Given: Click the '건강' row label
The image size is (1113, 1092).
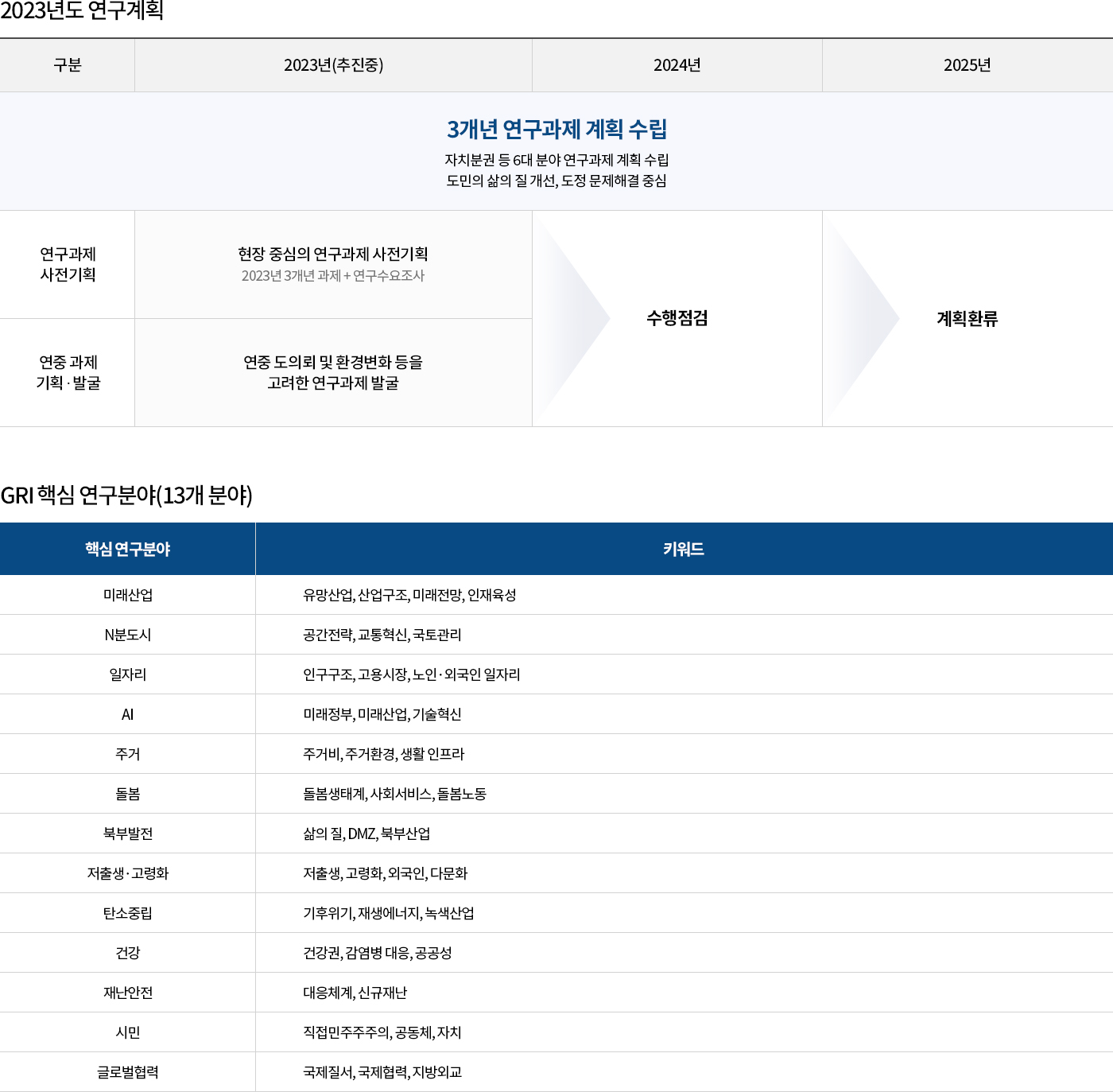Looking at the screenshot, I should [127, 953].
